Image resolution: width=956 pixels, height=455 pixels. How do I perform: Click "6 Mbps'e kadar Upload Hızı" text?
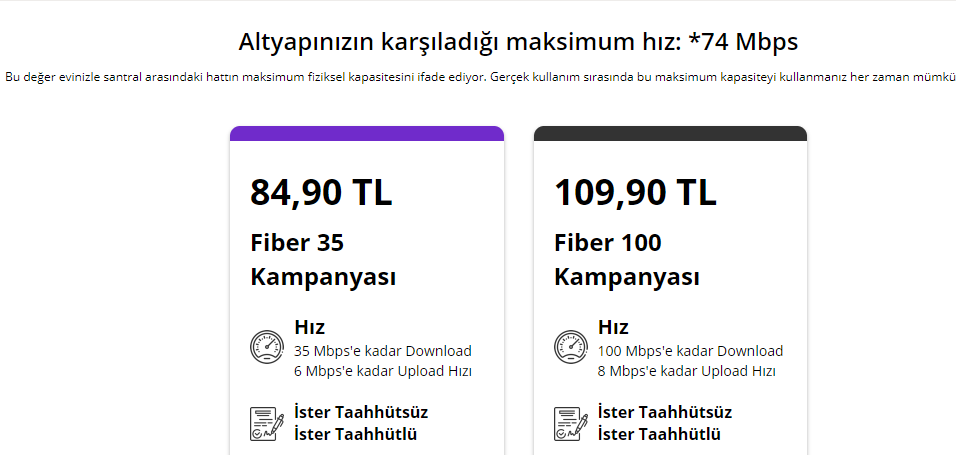click(x=383, y=371)
